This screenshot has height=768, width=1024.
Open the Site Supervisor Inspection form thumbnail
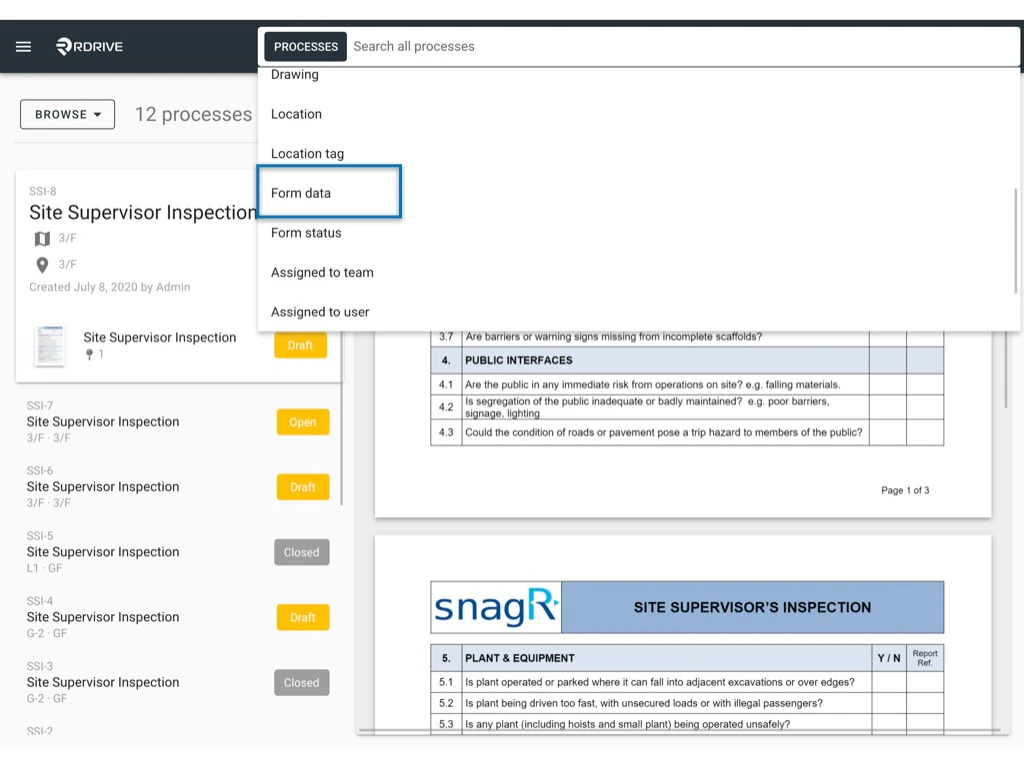52,344
